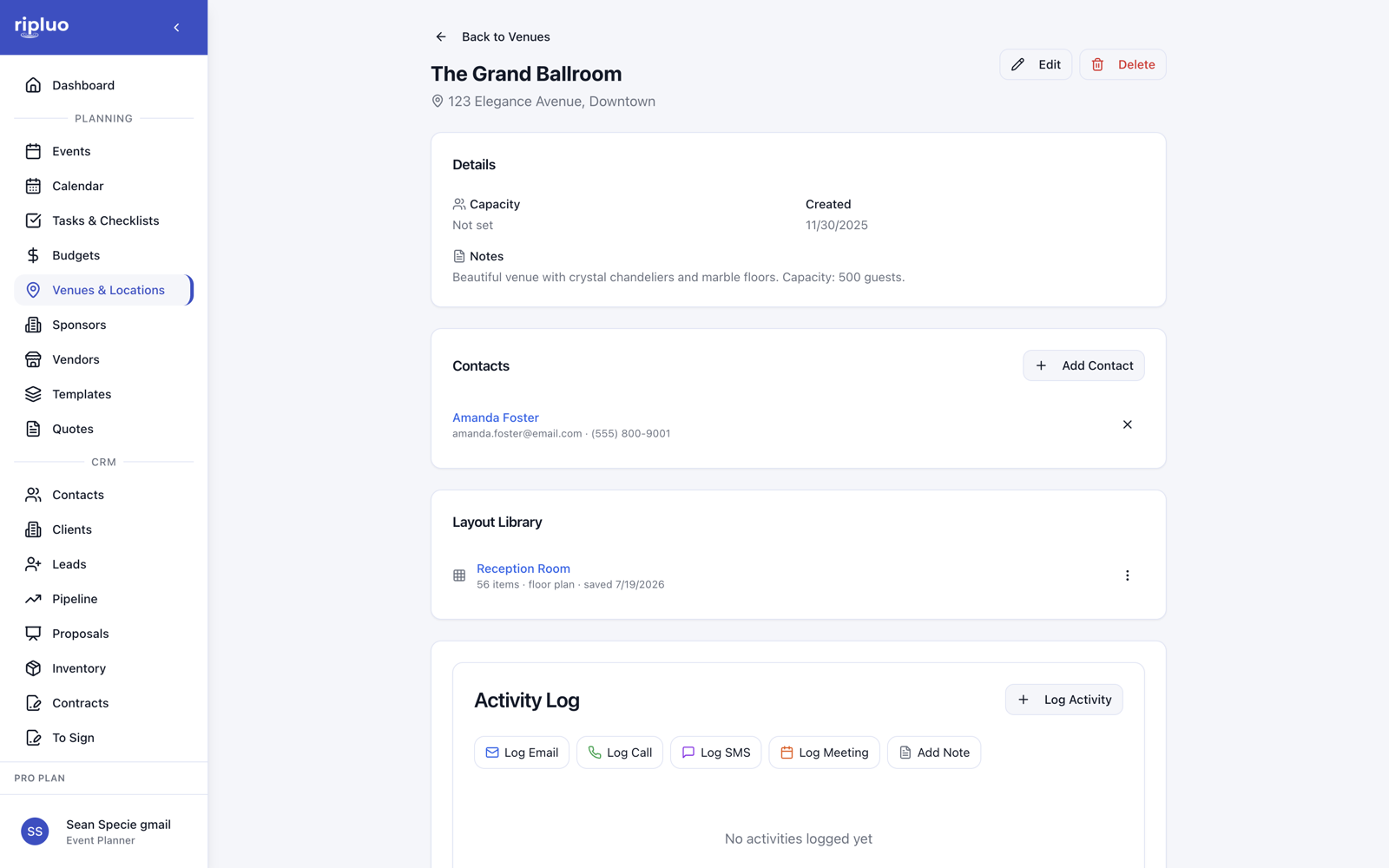Click the Contracts document icon
The height and width of the screenshot is (868, 1389).
tap(33, 703)
